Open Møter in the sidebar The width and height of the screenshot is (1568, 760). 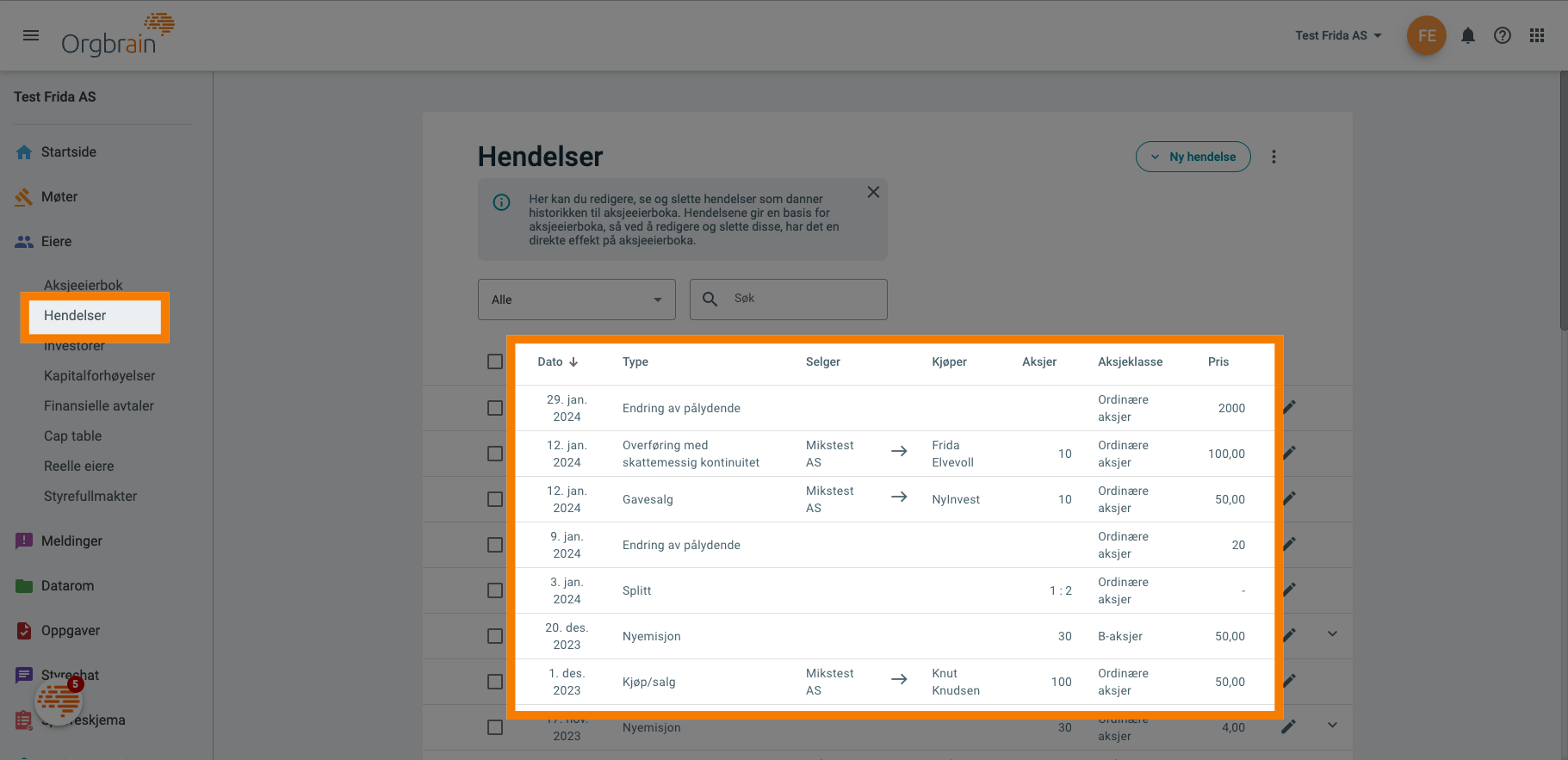pos(59,197)
